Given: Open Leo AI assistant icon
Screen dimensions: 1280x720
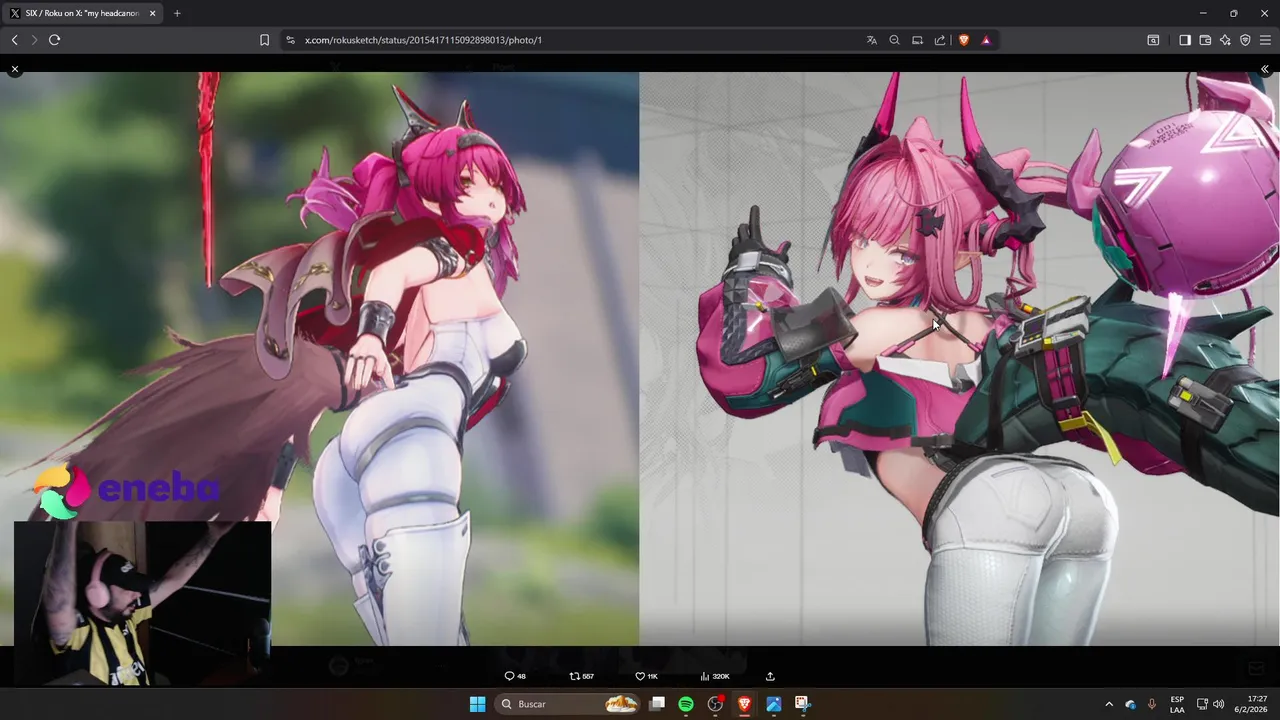Looking at the screenshot, I should pyautogui.click(x=1225, y=40).
